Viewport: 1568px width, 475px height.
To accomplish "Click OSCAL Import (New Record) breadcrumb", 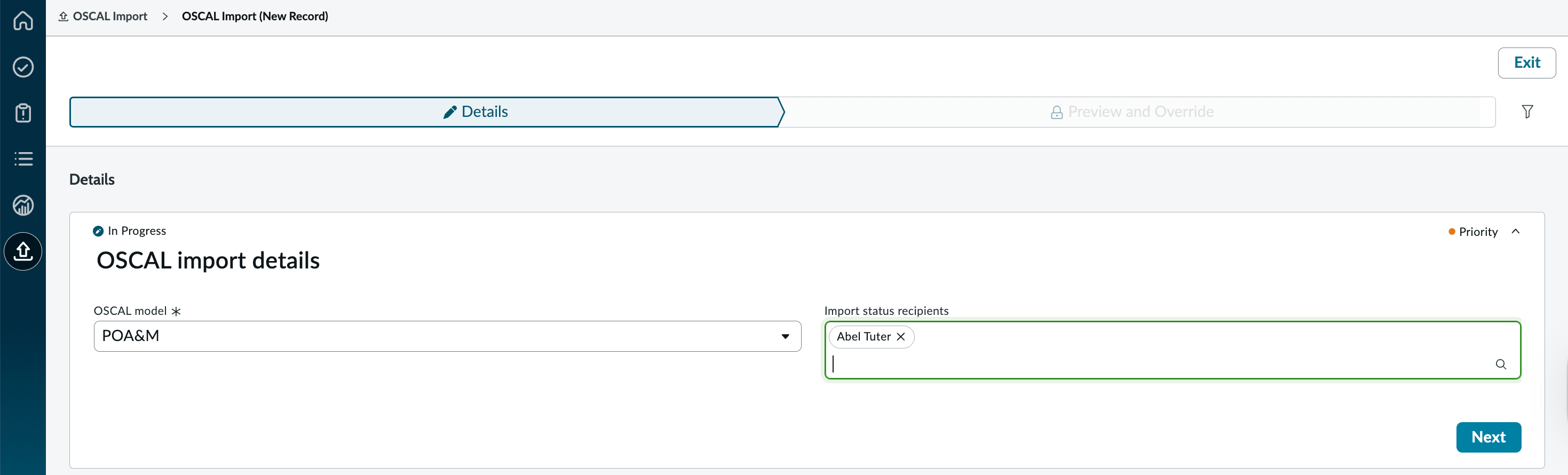I will (255, 17).
